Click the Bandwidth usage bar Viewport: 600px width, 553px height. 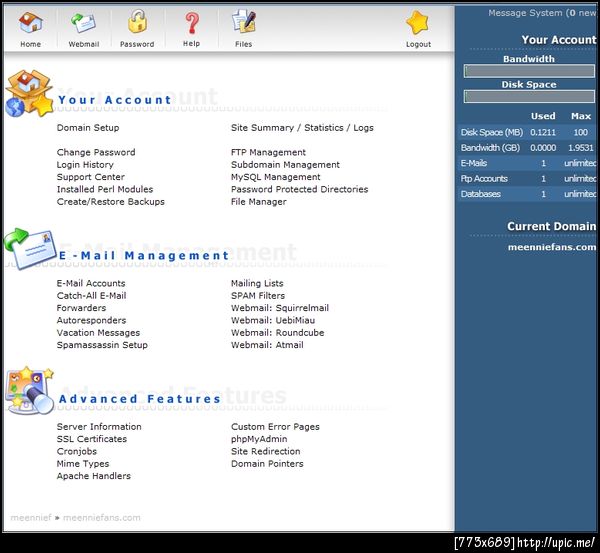(529, 71)
